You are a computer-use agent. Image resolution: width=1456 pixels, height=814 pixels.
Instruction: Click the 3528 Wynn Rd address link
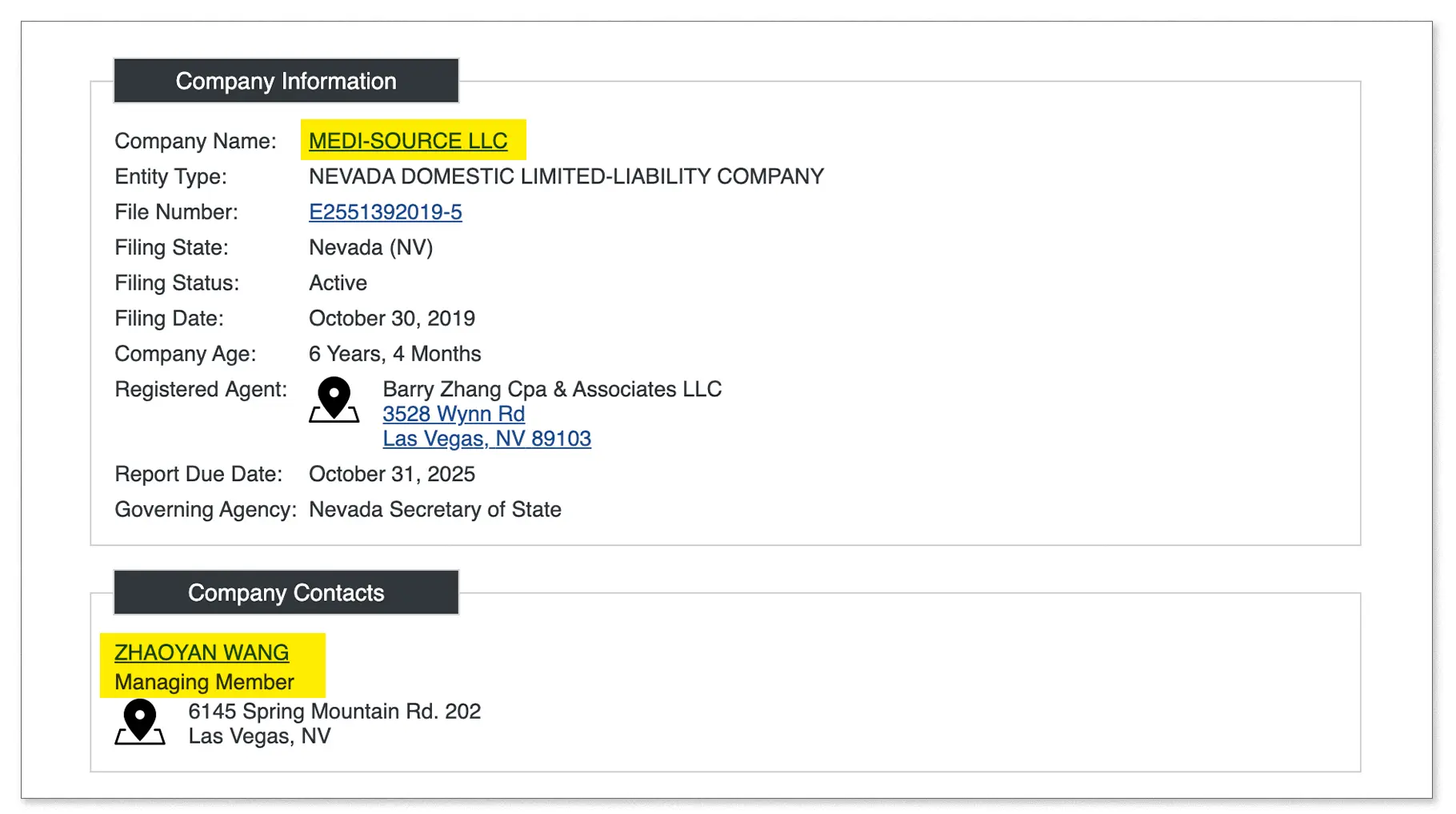pos(453,414)
